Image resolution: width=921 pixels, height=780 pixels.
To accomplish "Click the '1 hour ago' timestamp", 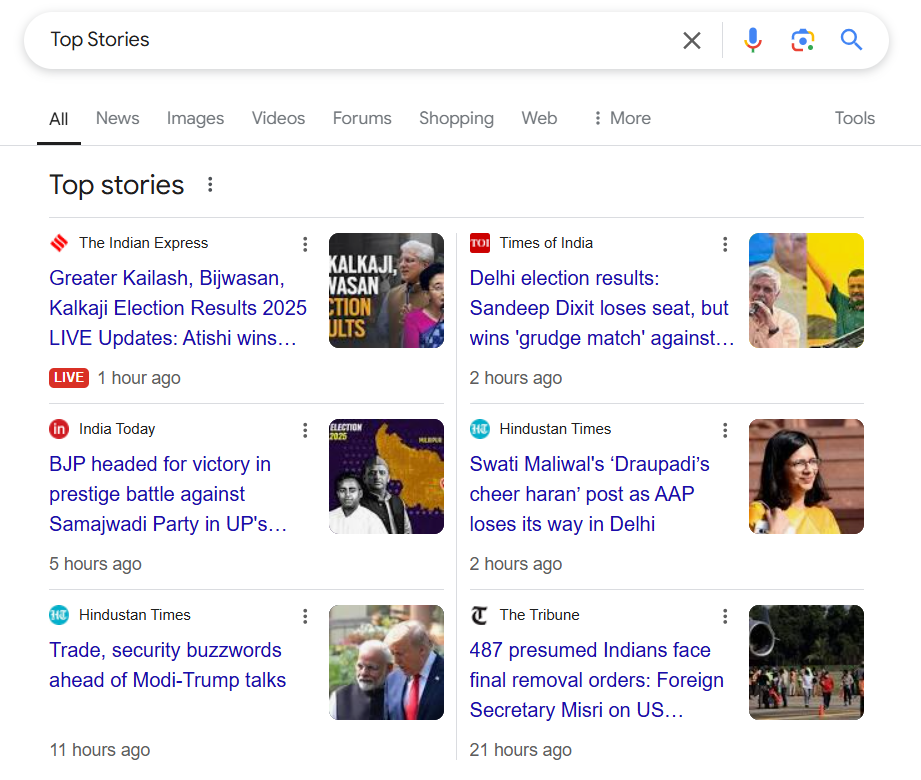I will pyautogui.click(x=139, y=378).
